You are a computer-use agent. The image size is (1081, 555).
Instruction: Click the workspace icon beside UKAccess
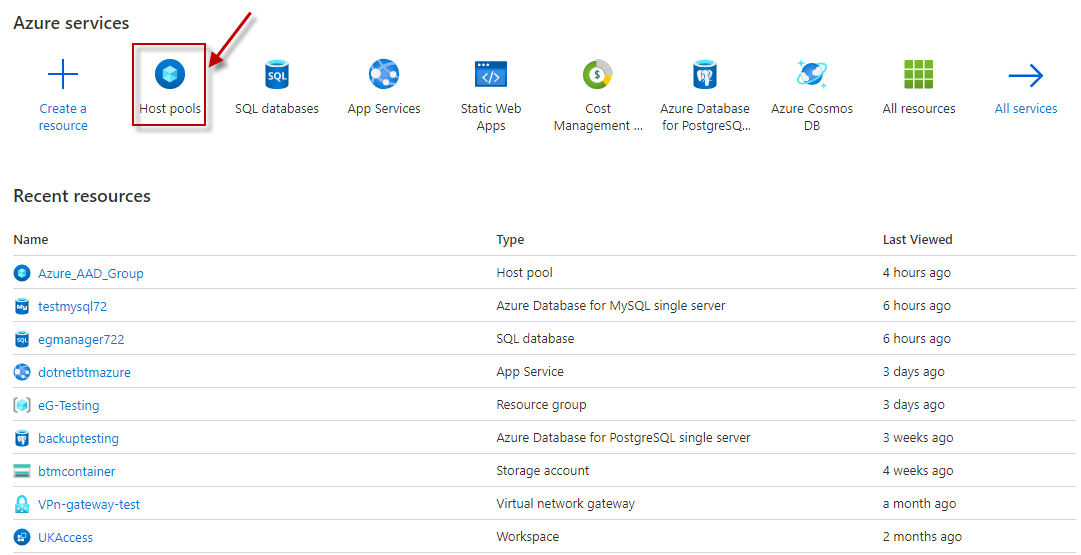pyautogui.click(x=22, y=537)
